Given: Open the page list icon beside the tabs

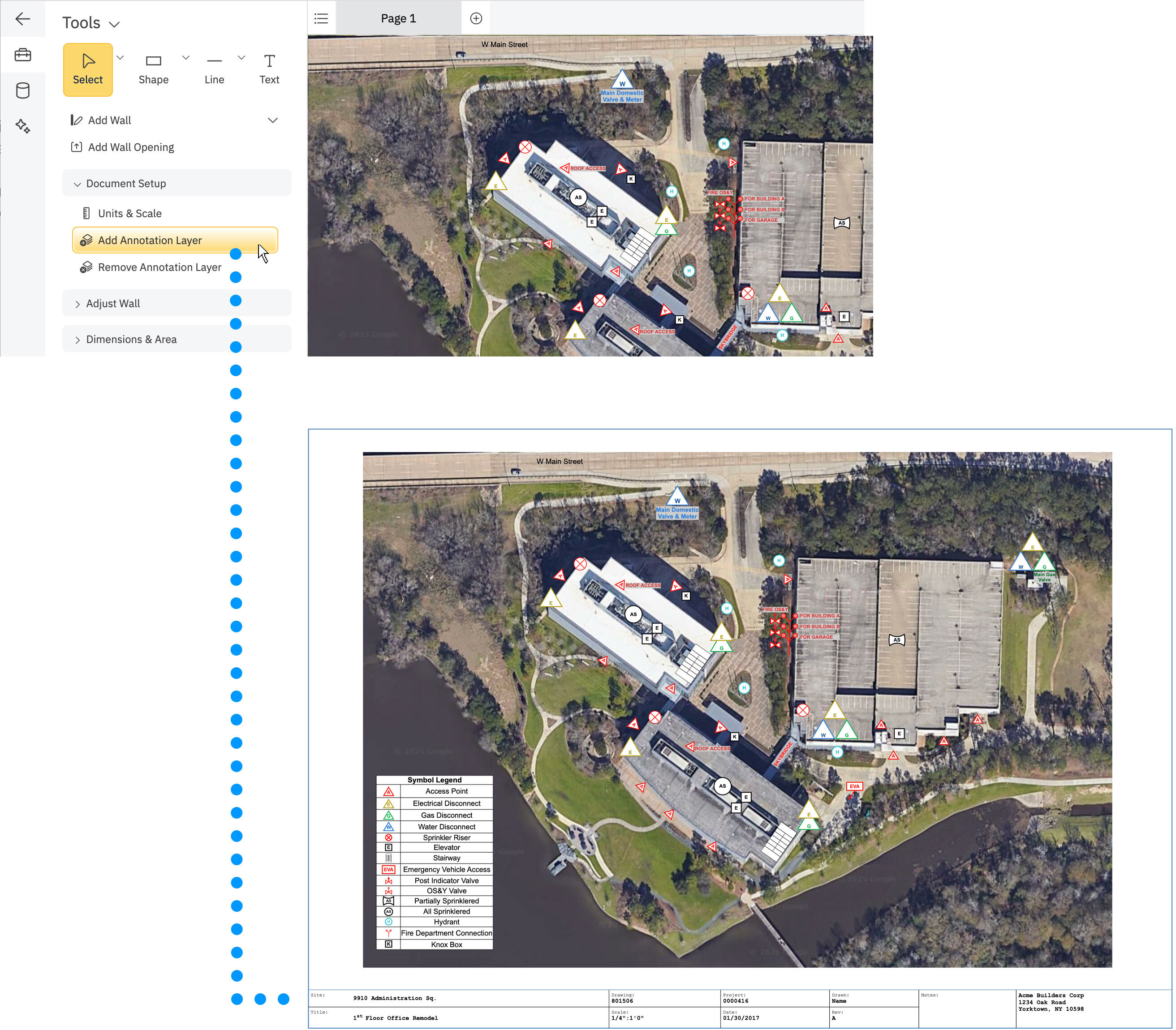Looking at the screenshot, I should pos(321,18).
